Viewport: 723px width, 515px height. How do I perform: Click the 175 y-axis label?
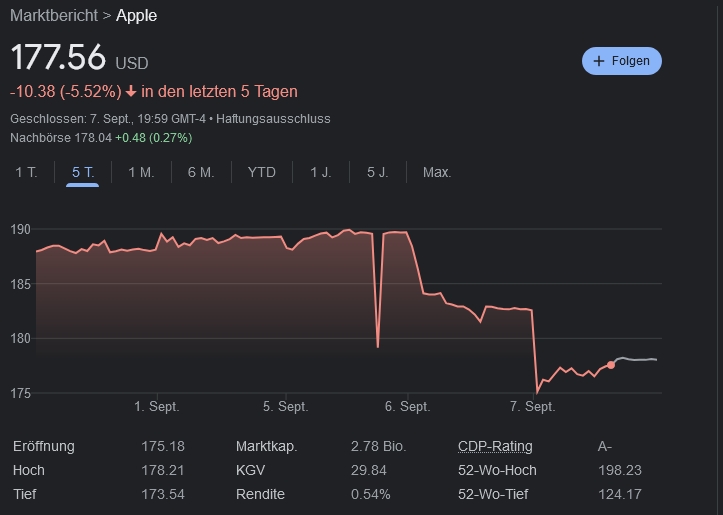20,393
